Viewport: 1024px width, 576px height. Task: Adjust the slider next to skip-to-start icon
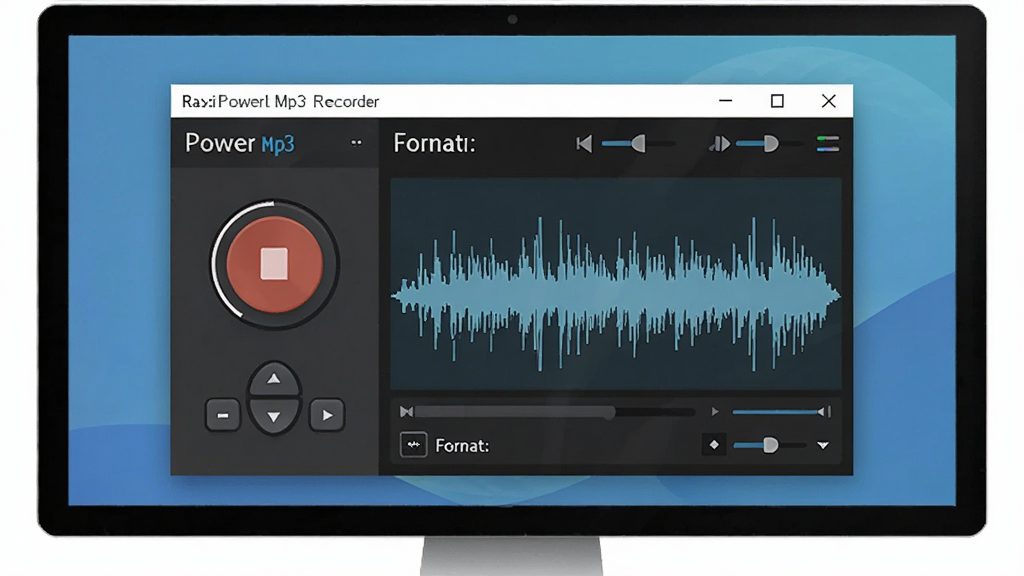click(x=638, y=143)
